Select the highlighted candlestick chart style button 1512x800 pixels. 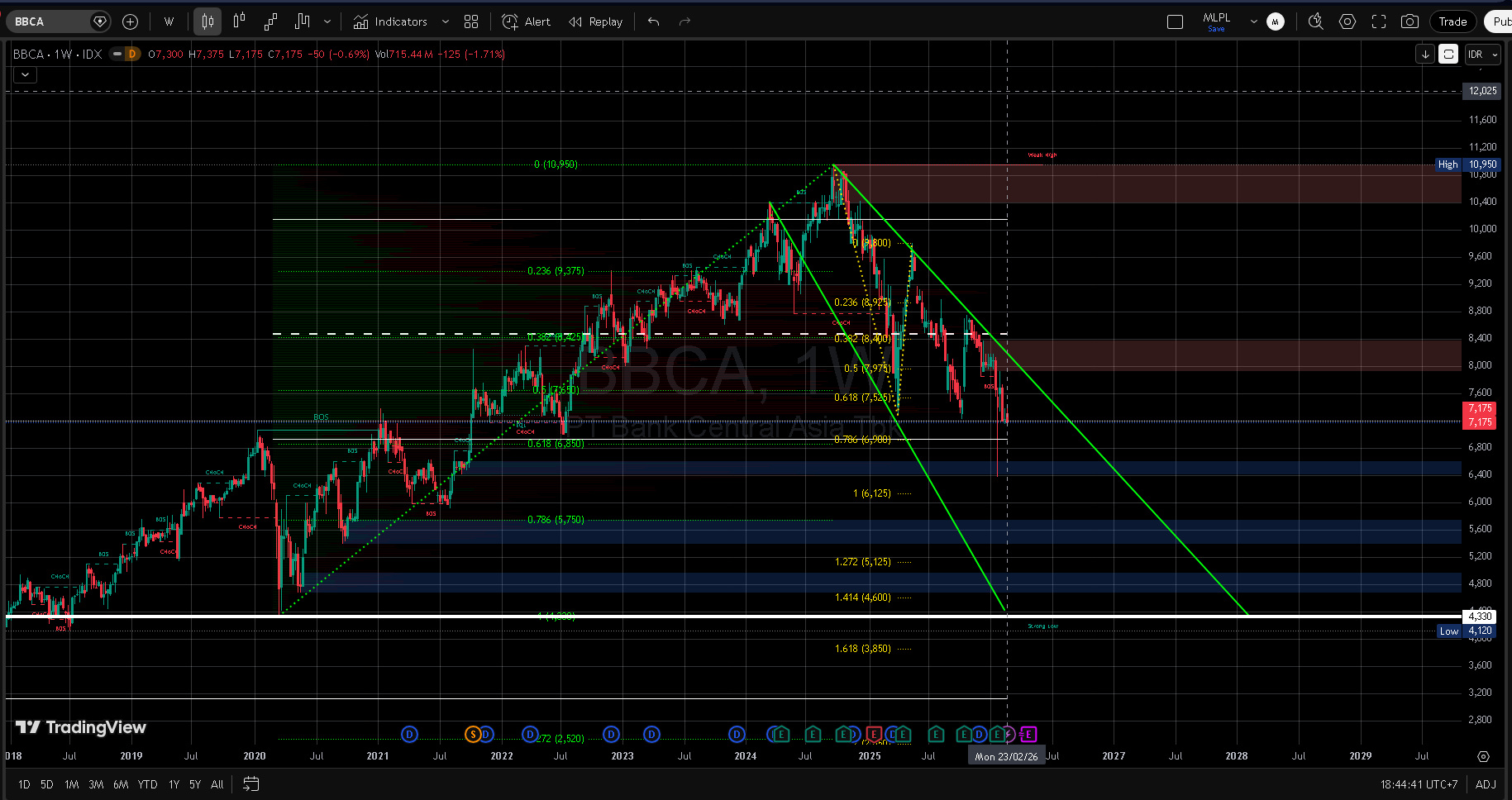pyautogui.click(x=207, y=21)
